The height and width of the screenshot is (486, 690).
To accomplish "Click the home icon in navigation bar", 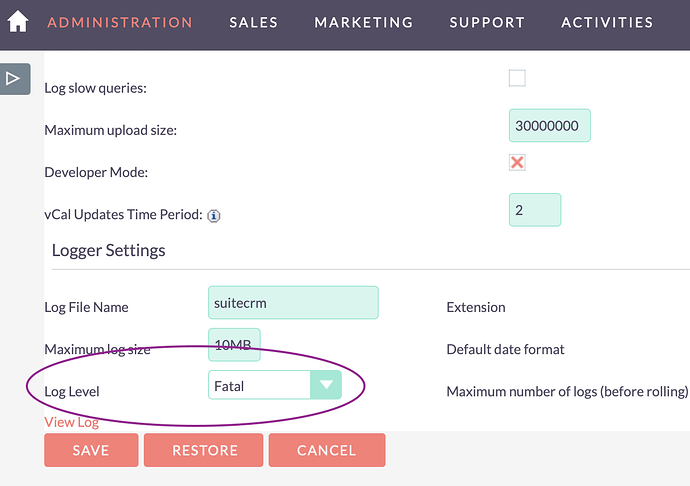I will pyautogui.click(x=18, y=22).
